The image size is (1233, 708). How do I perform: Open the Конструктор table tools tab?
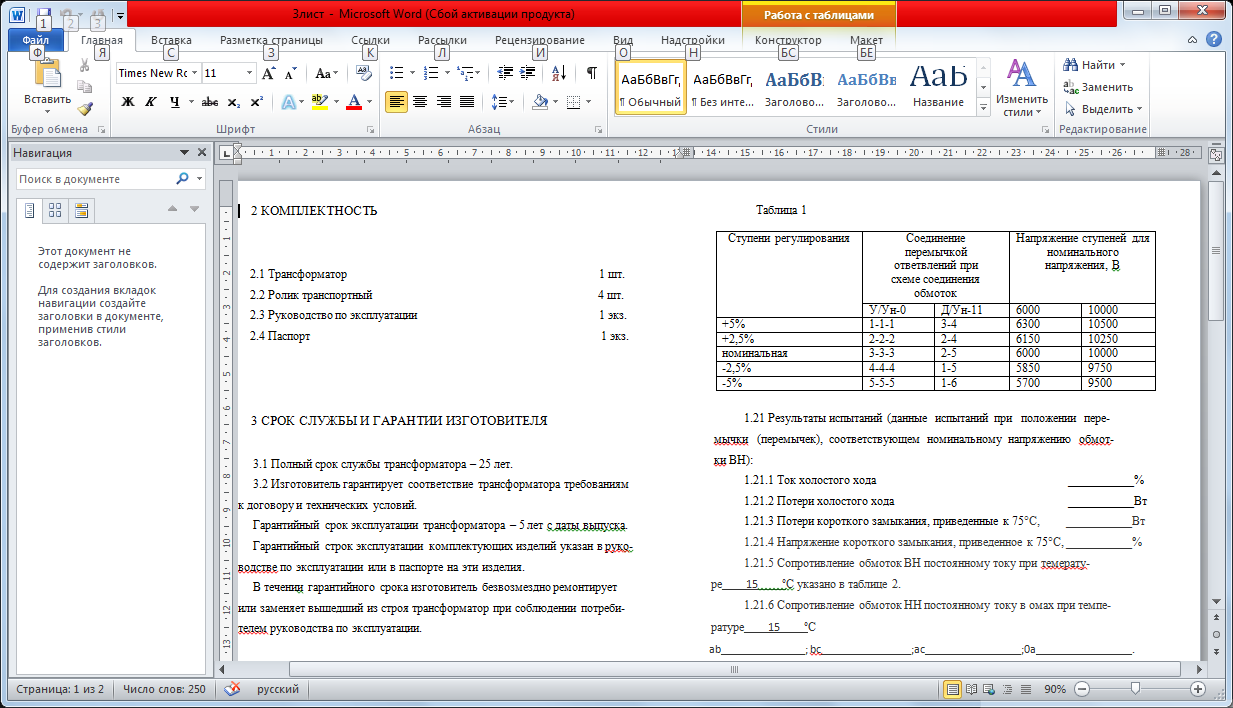click(x=788, y=40)
